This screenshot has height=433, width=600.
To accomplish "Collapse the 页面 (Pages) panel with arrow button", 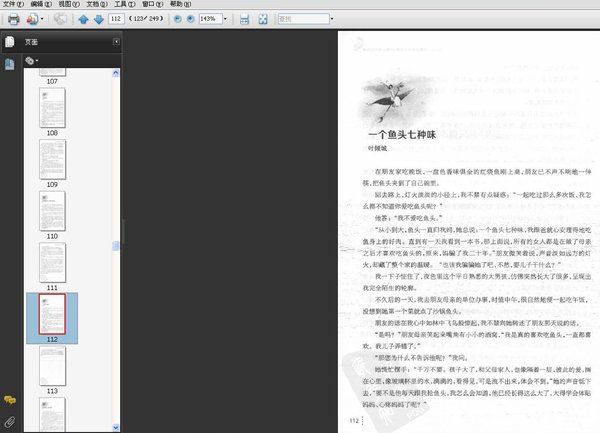I will point(116,42).
